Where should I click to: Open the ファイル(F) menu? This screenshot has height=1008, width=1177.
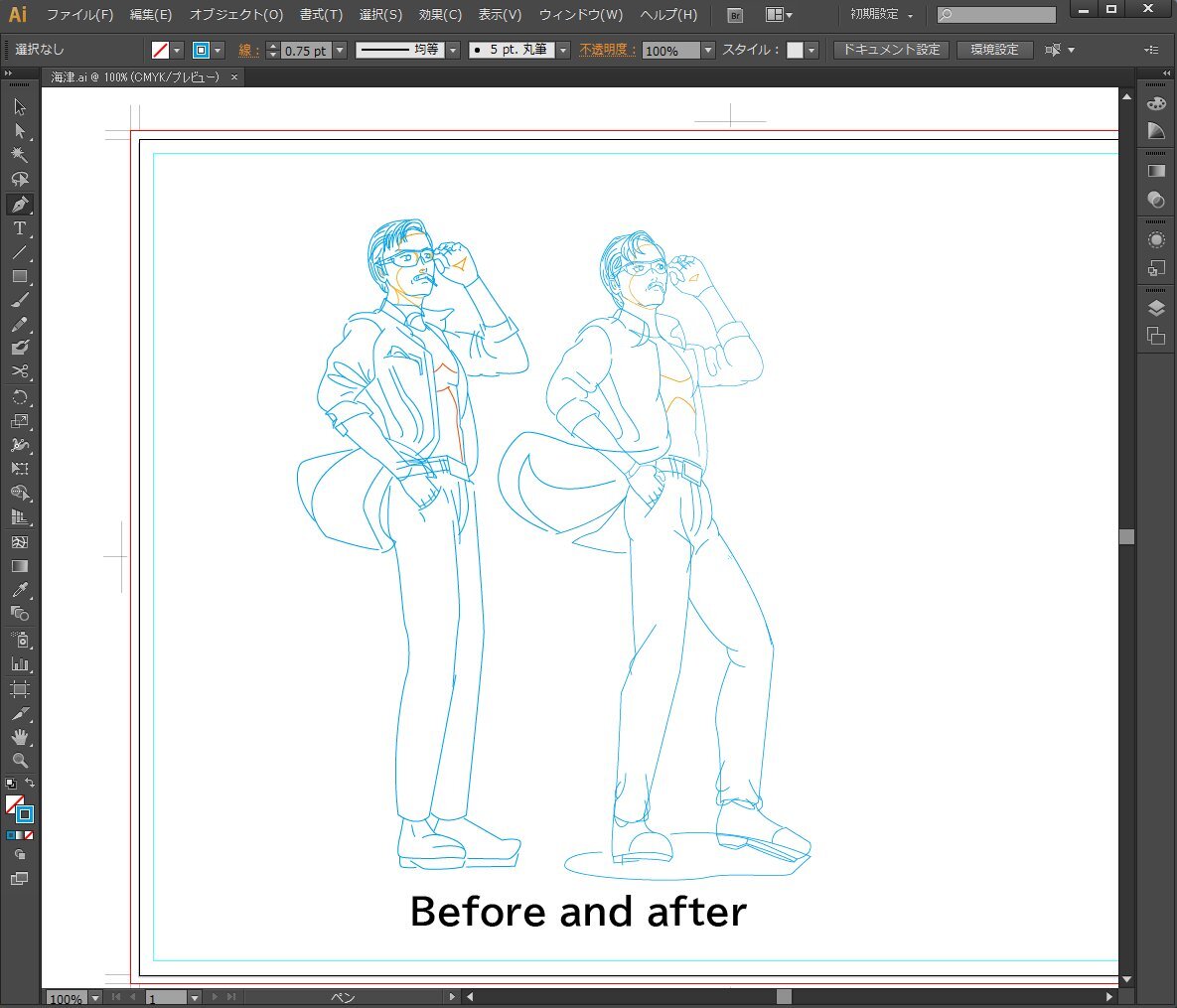pos(79,14)
